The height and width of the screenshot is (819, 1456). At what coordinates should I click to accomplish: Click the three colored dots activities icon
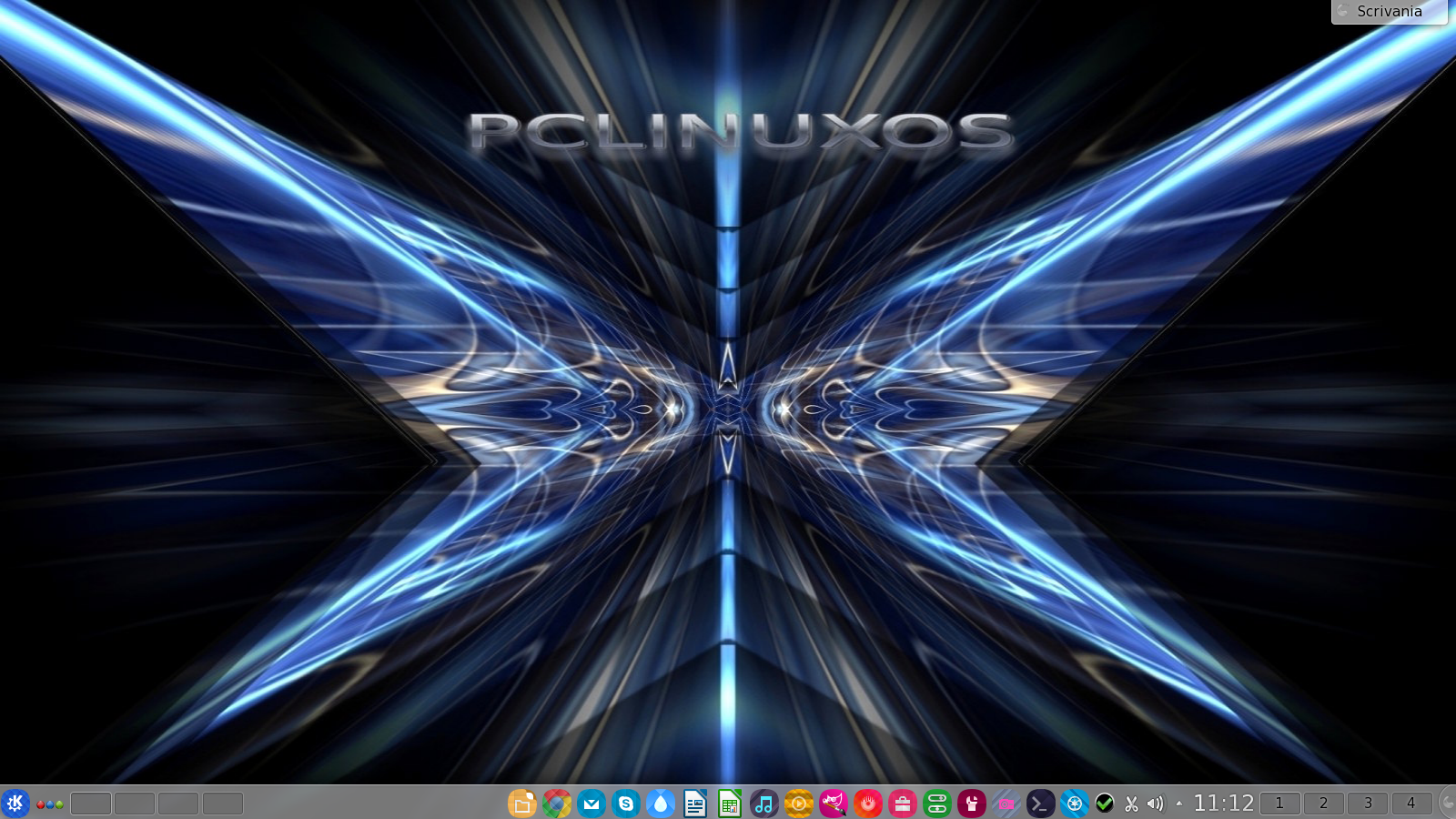(50, 804)
